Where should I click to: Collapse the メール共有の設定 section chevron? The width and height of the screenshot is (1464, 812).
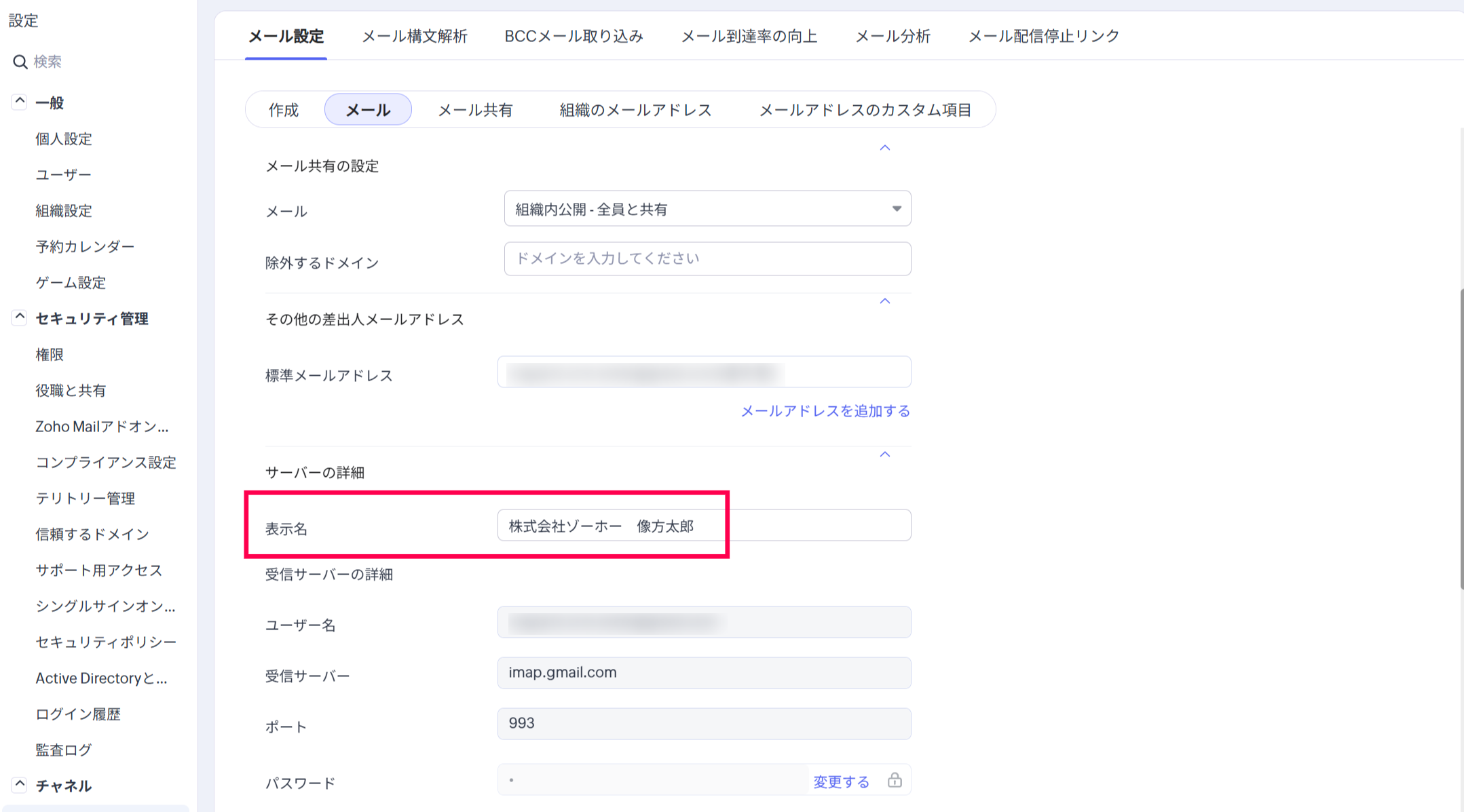tap(884, 148)
